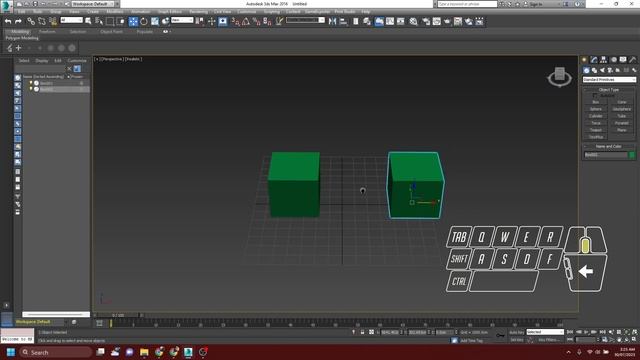Image resolution: width=640 pixels, height=360 pixels.
Task: Toggle the Auto Key button
Action: click(516, 332)
